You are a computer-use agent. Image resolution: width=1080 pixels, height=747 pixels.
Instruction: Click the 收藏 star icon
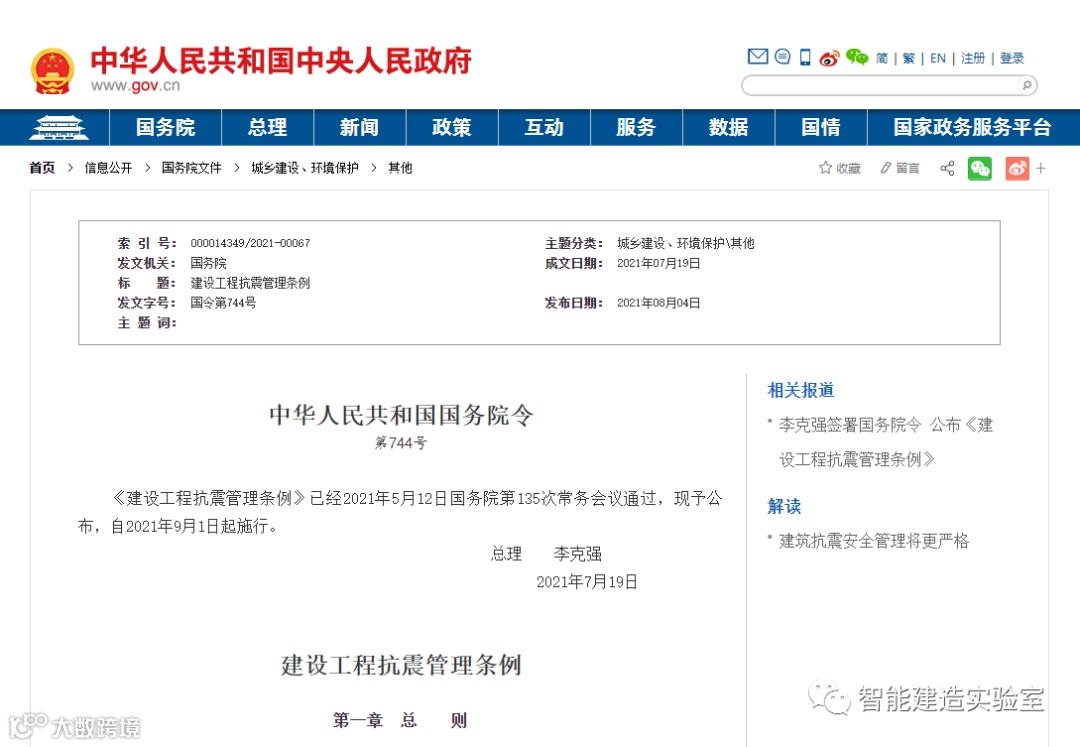point(825,168)
